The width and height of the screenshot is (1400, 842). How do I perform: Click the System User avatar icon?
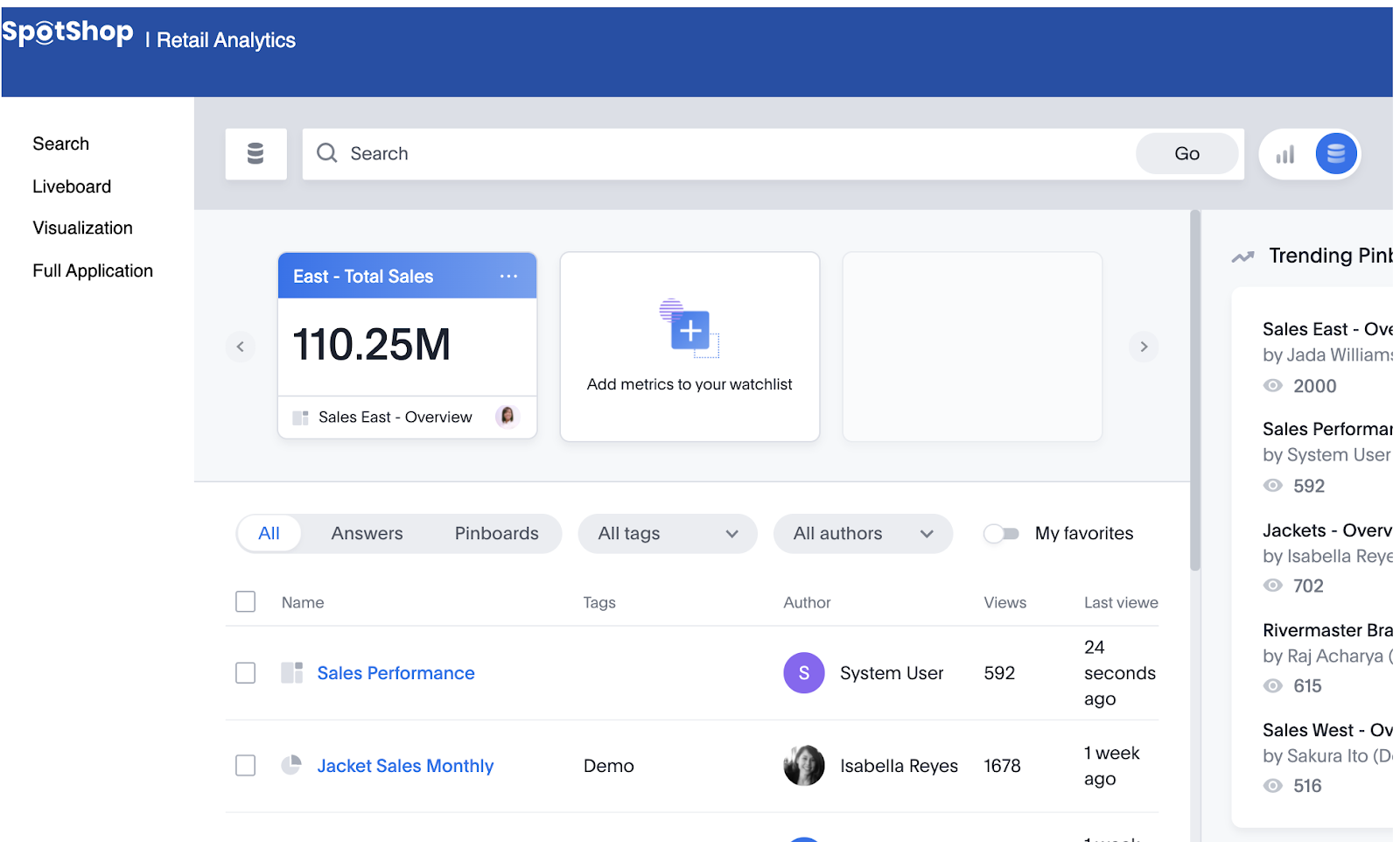pos(803,673)
